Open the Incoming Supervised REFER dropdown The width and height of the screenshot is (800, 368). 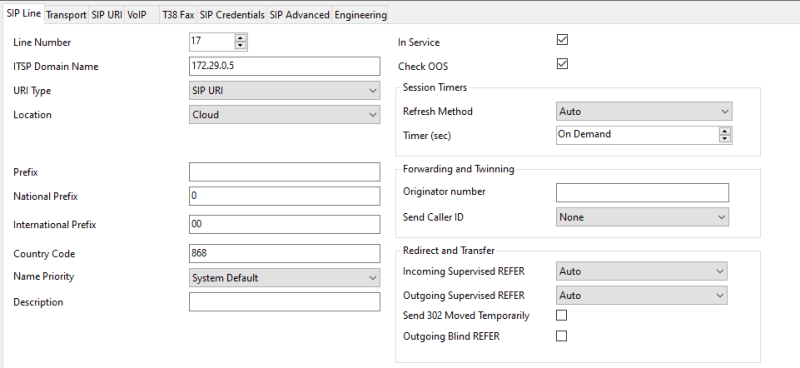click(642, 272)
